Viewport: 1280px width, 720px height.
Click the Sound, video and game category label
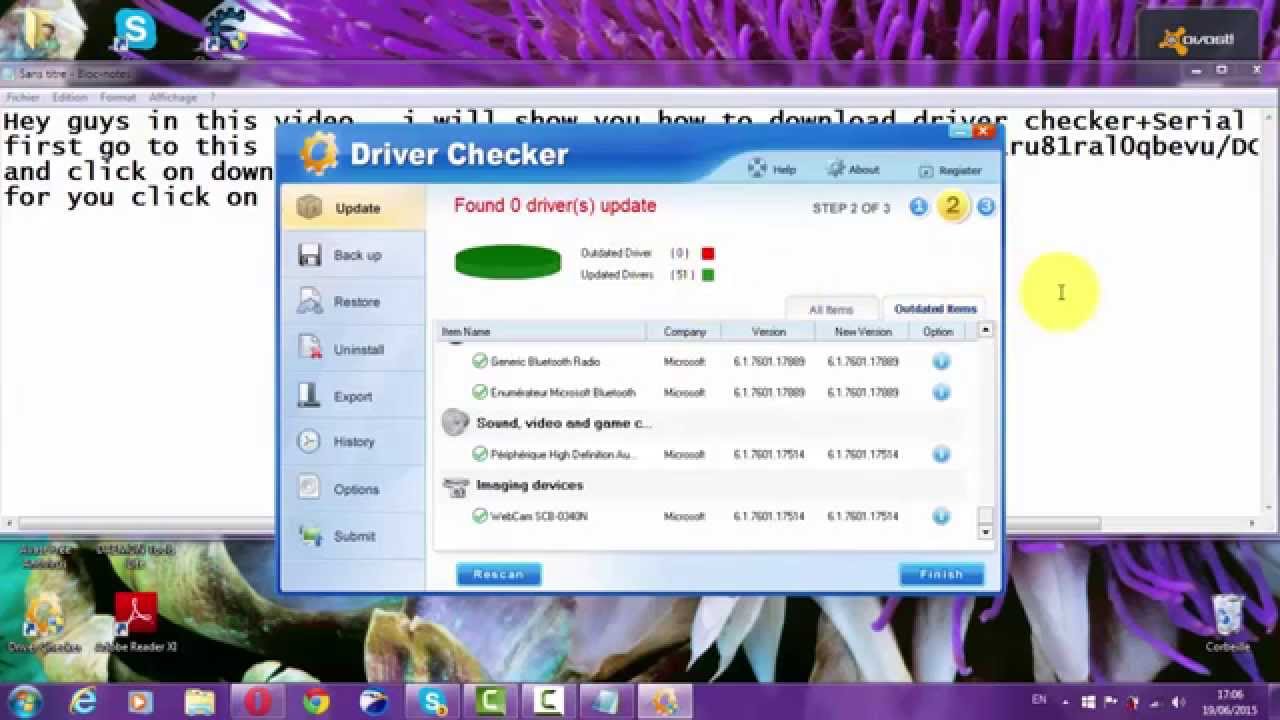point(564,423)
